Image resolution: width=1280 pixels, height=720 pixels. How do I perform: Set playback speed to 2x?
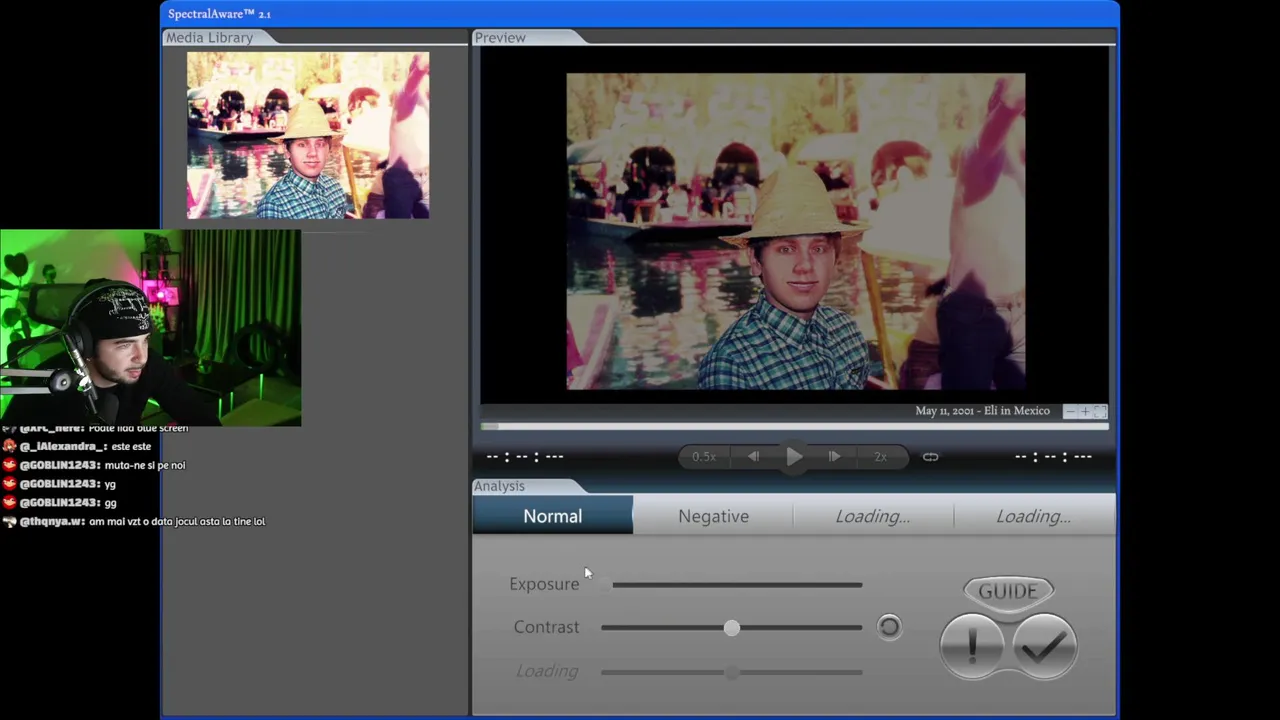point(880,457)
